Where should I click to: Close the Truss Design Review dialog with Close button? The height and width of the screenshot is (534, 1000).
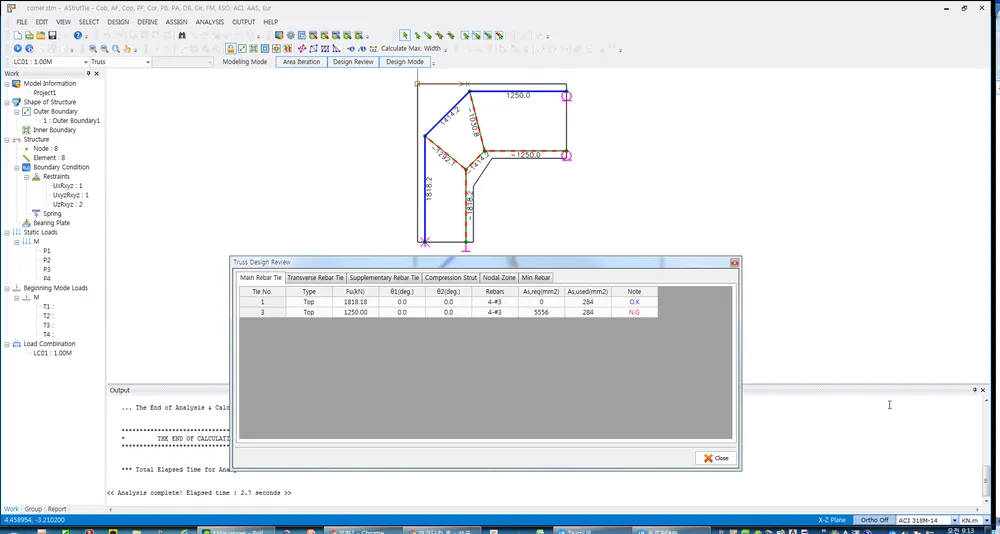[716, 458]
